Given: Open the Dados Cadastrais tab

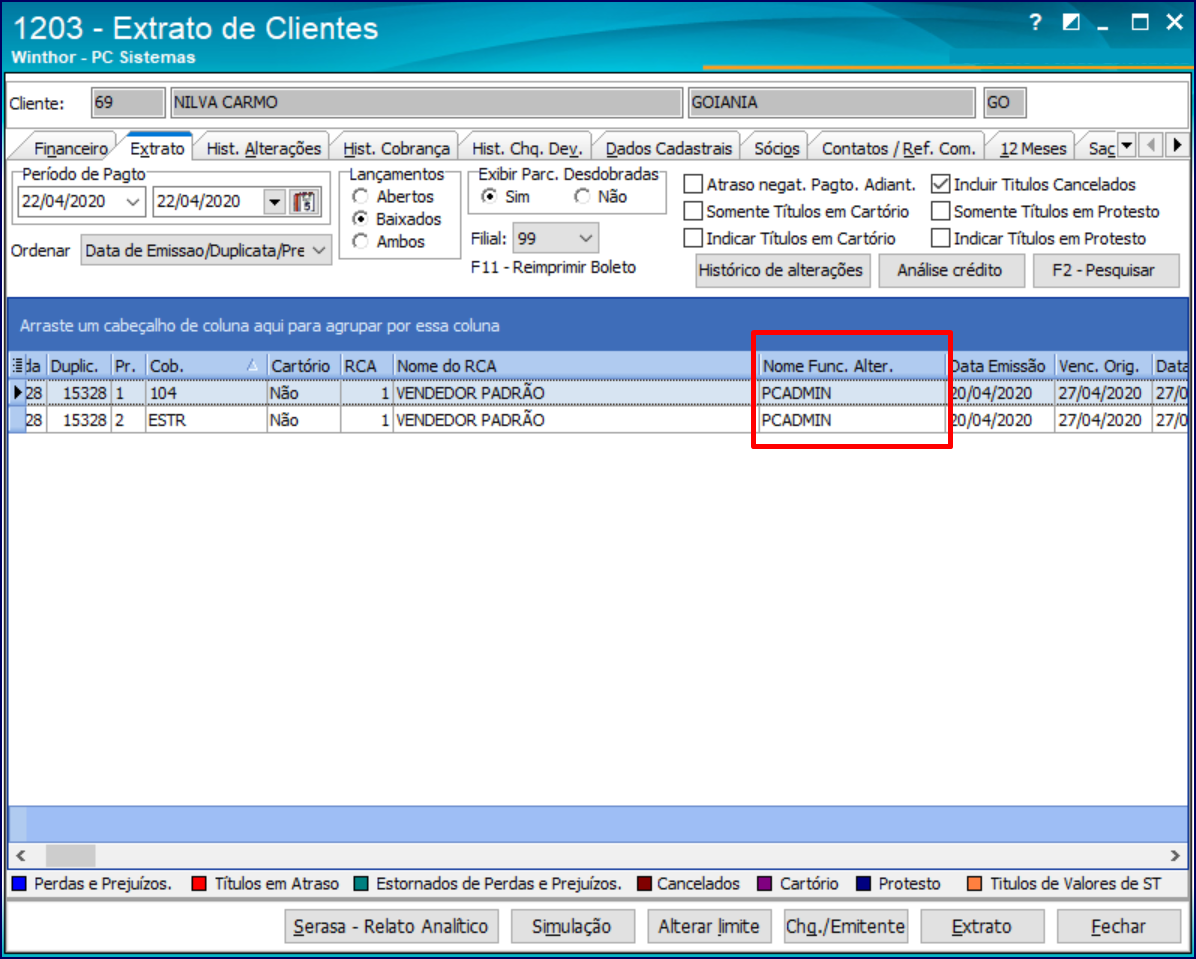Looking at the screenshot, I should (x=669, y=149).
